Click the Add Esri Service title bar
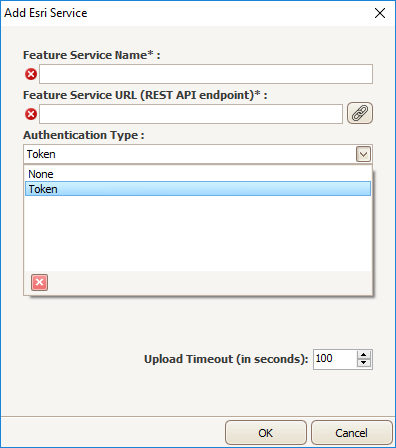396x448 pixels. coord(187,13)
